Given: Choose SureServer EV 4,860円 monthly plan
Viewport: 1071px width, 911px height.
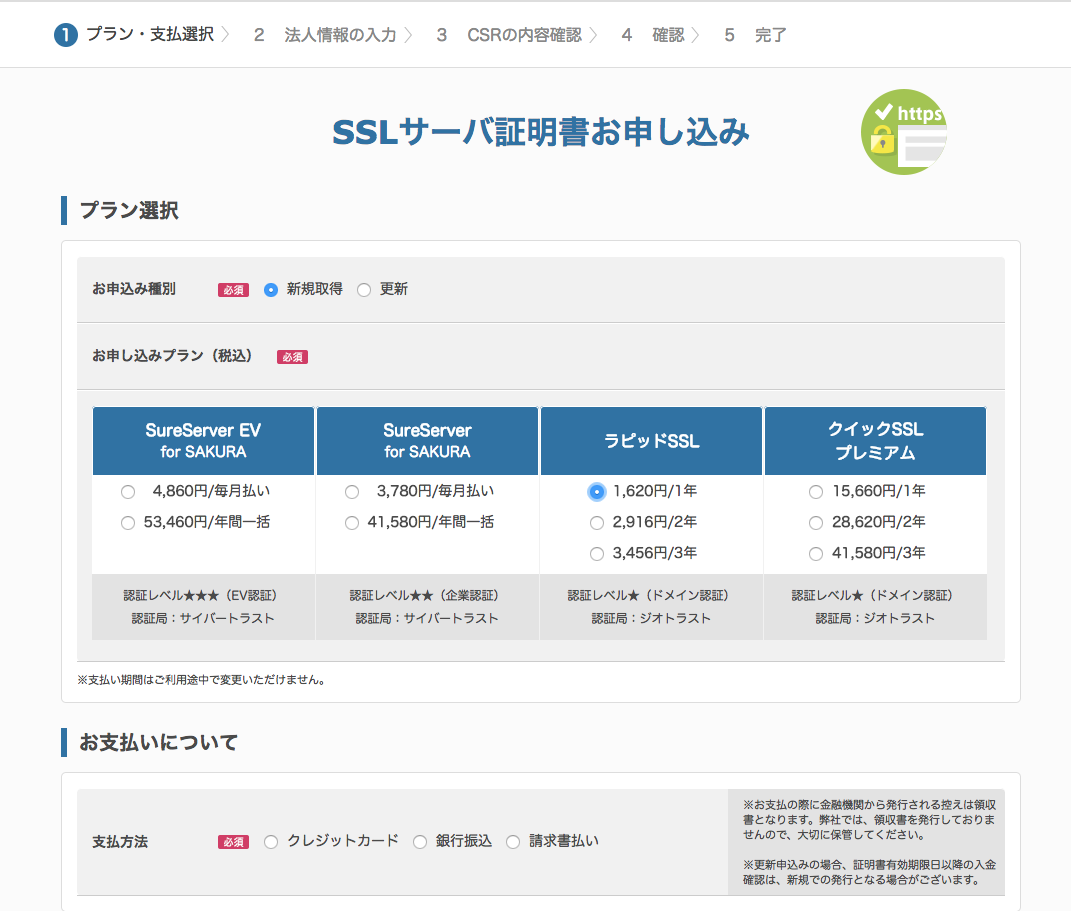Looking at the screenshot, I should tap(128, 492).
